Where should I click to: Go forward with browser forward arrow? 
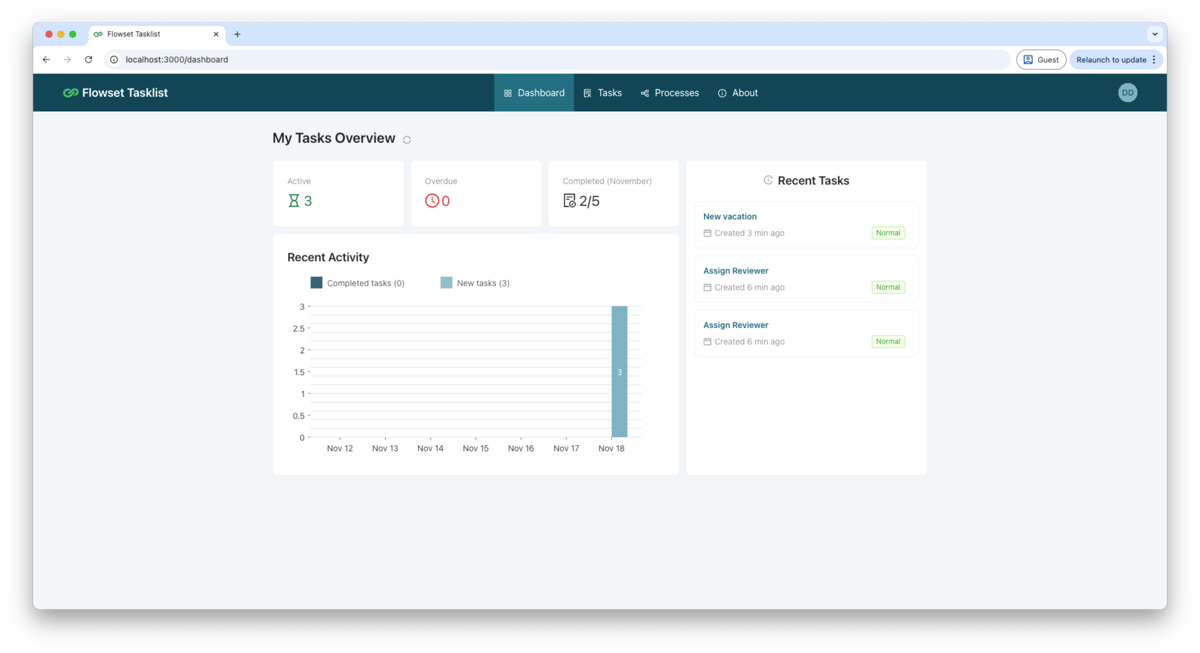point(67,60)
